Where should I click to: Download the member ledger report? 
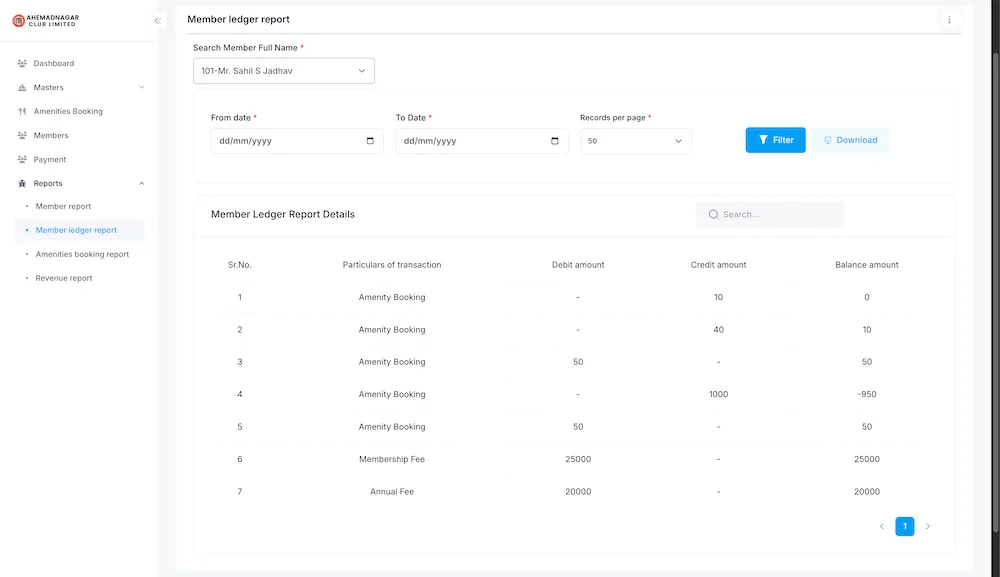[850, 140]
